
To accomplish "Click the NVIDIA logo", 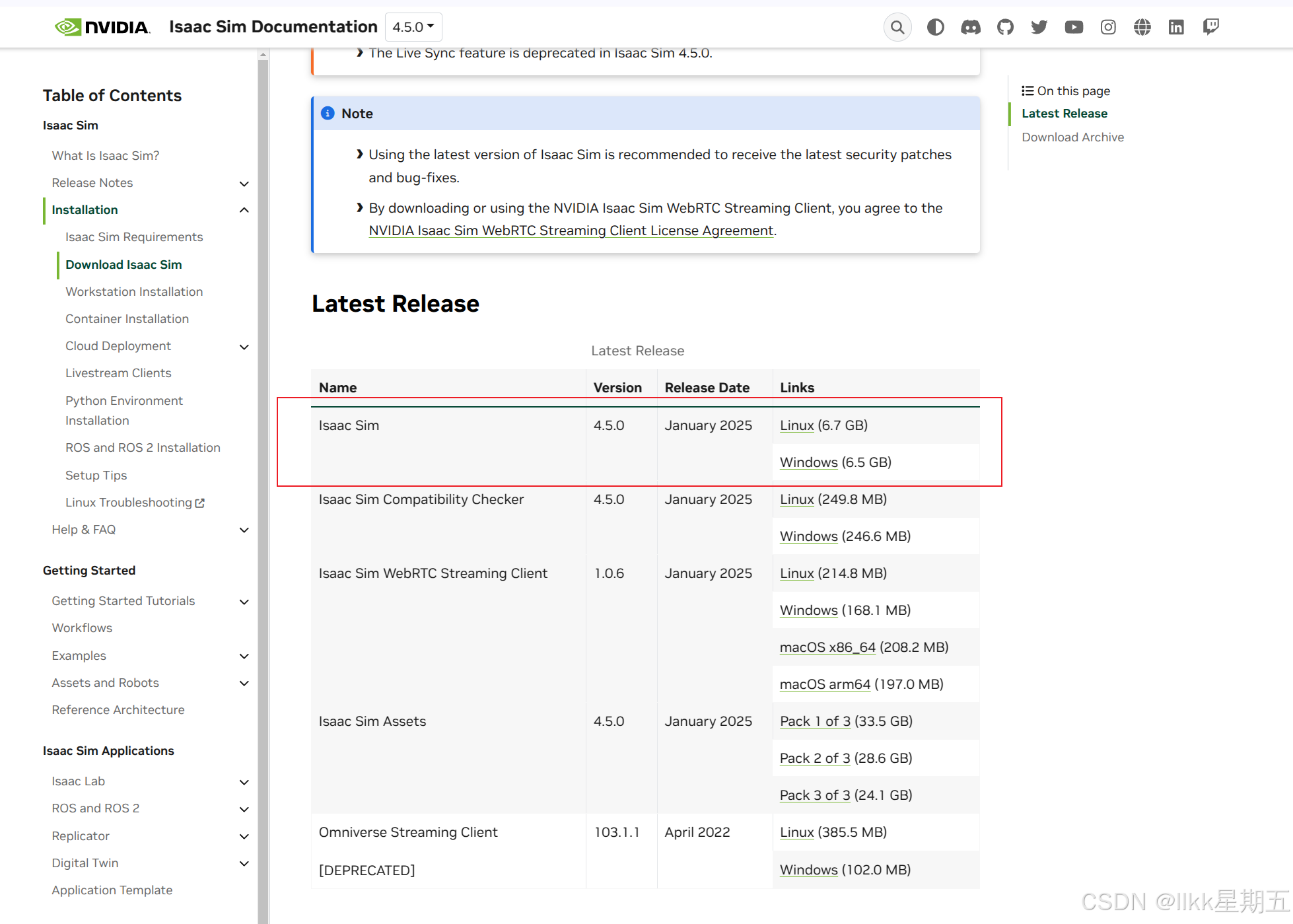I will pos(102,27).
